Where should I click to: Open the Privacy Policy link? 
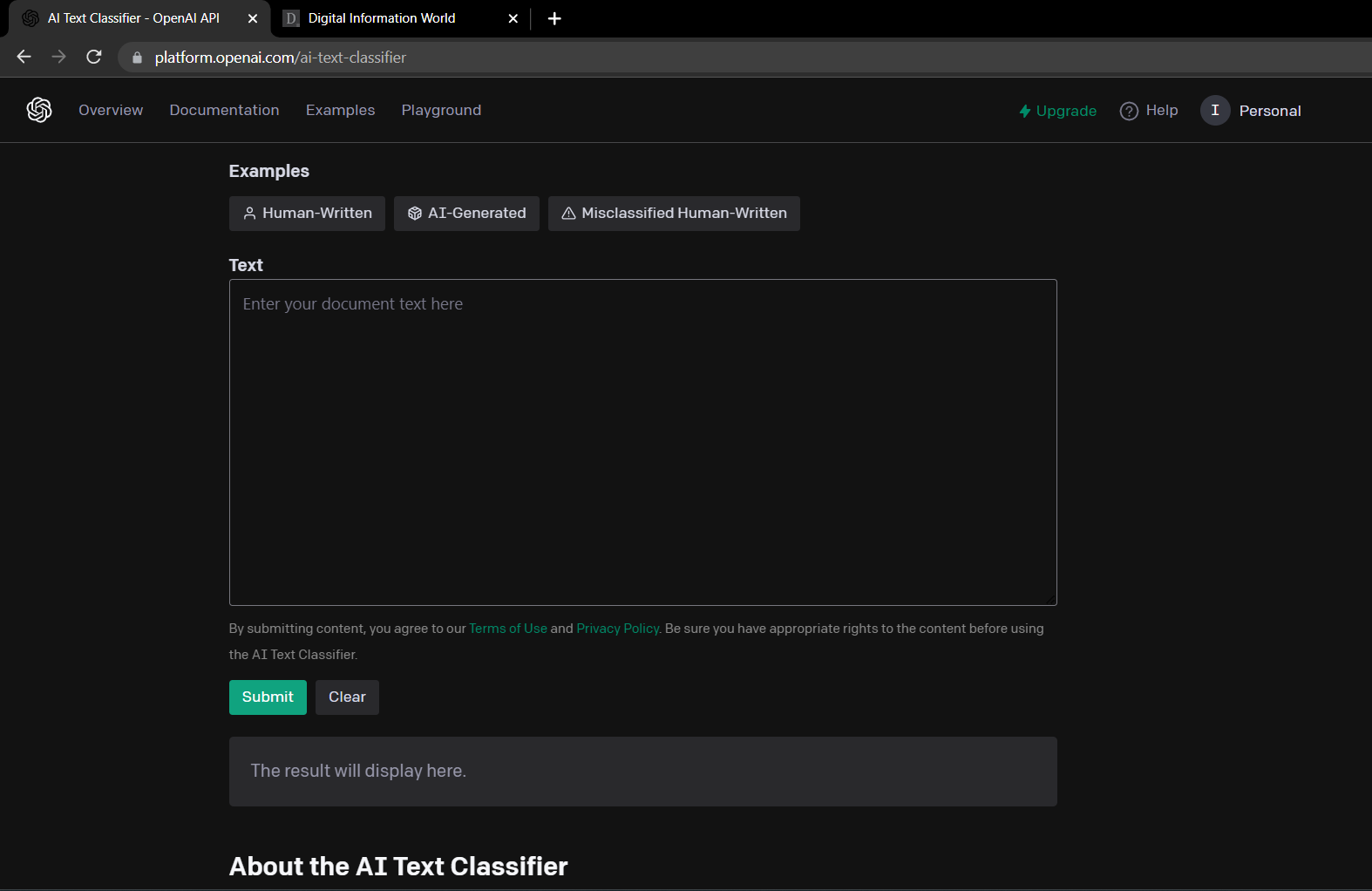pos(617,629)
